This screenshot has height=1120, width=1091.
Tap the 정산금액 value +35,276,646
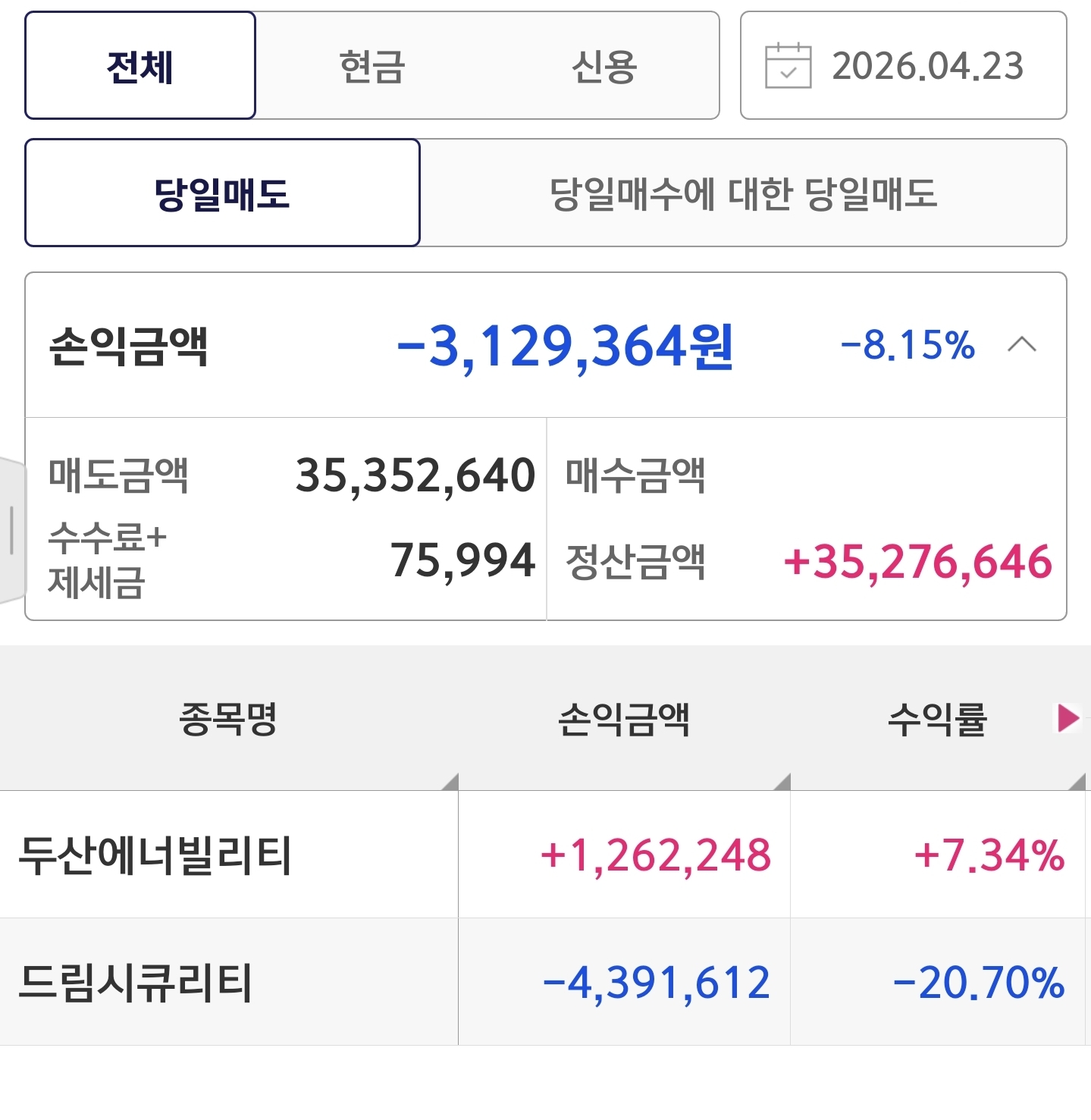pos(917,562)
